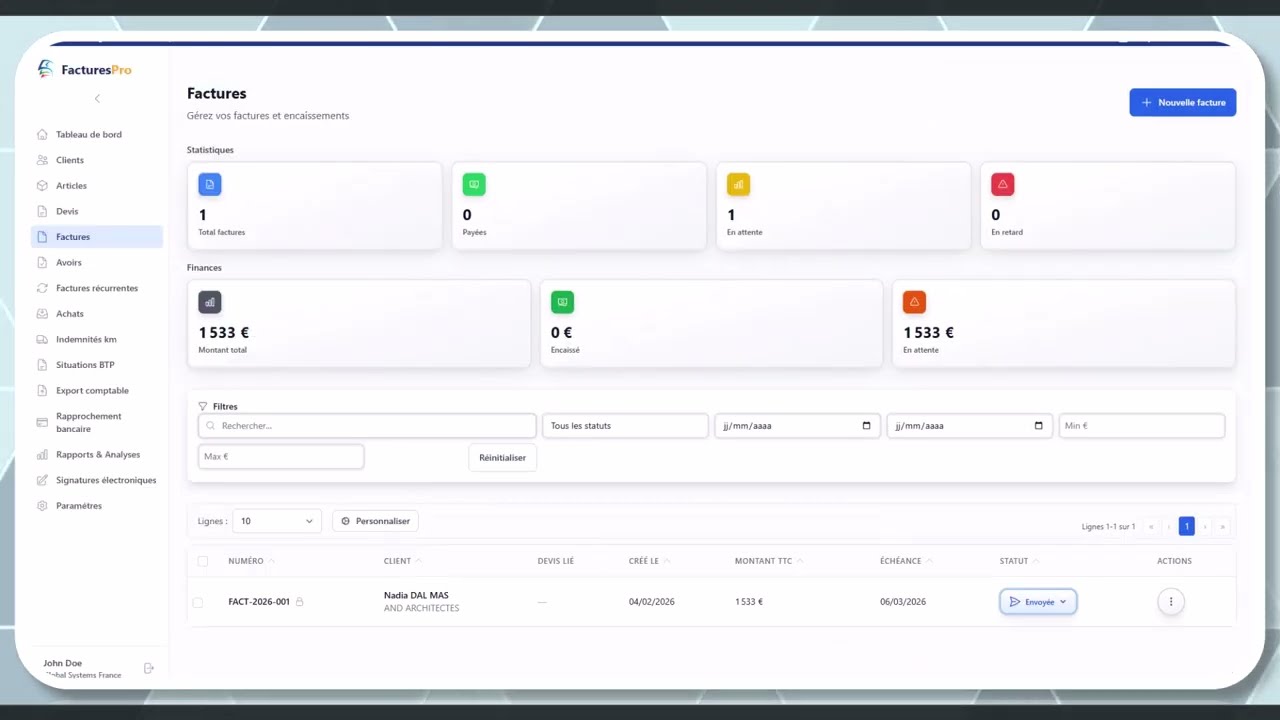Click the Situations BTP icon

coord(42,365)
